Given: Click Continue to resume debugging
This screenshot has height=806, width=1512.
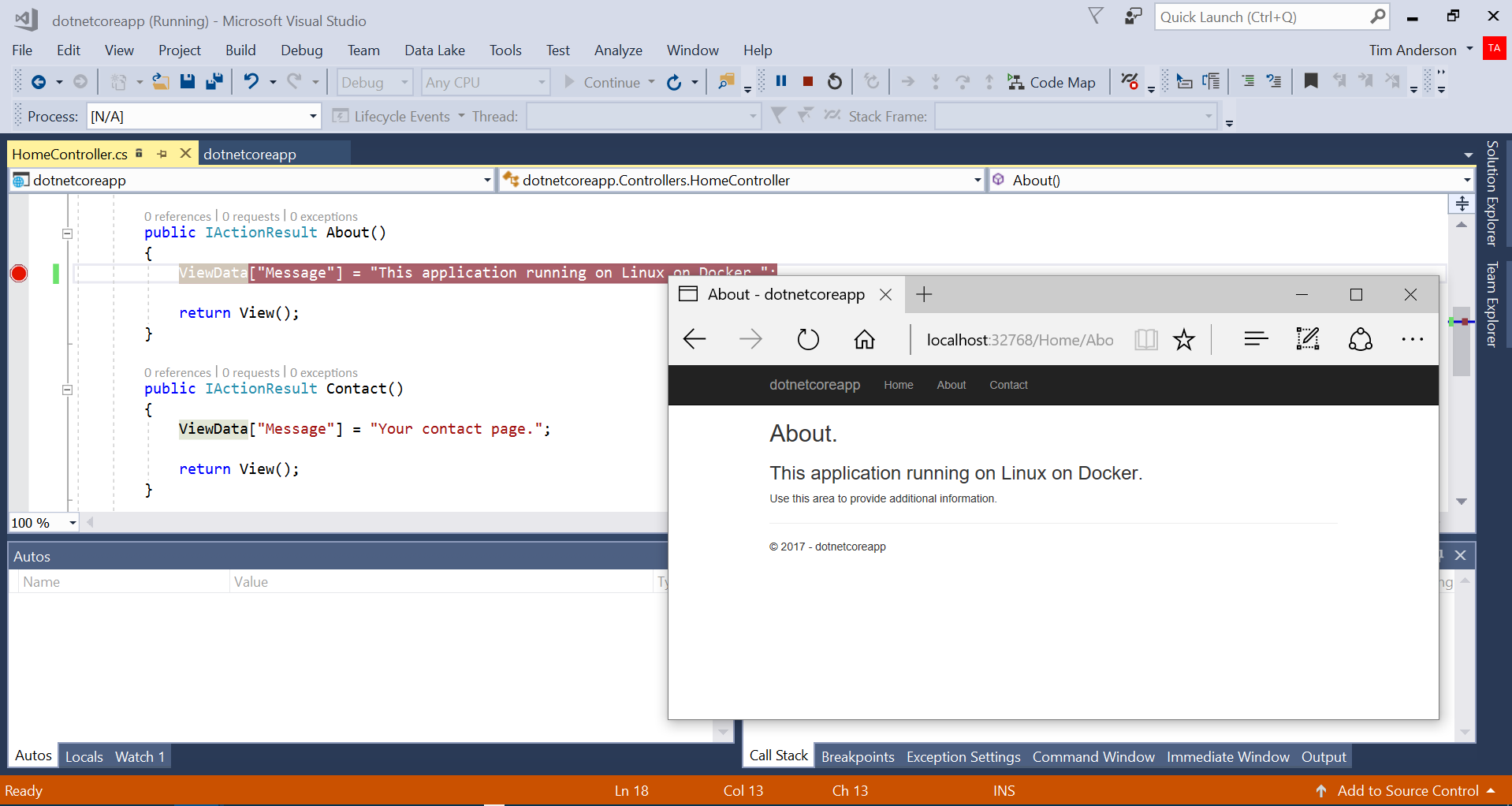Looking at the screenshot, I should 602,82.
